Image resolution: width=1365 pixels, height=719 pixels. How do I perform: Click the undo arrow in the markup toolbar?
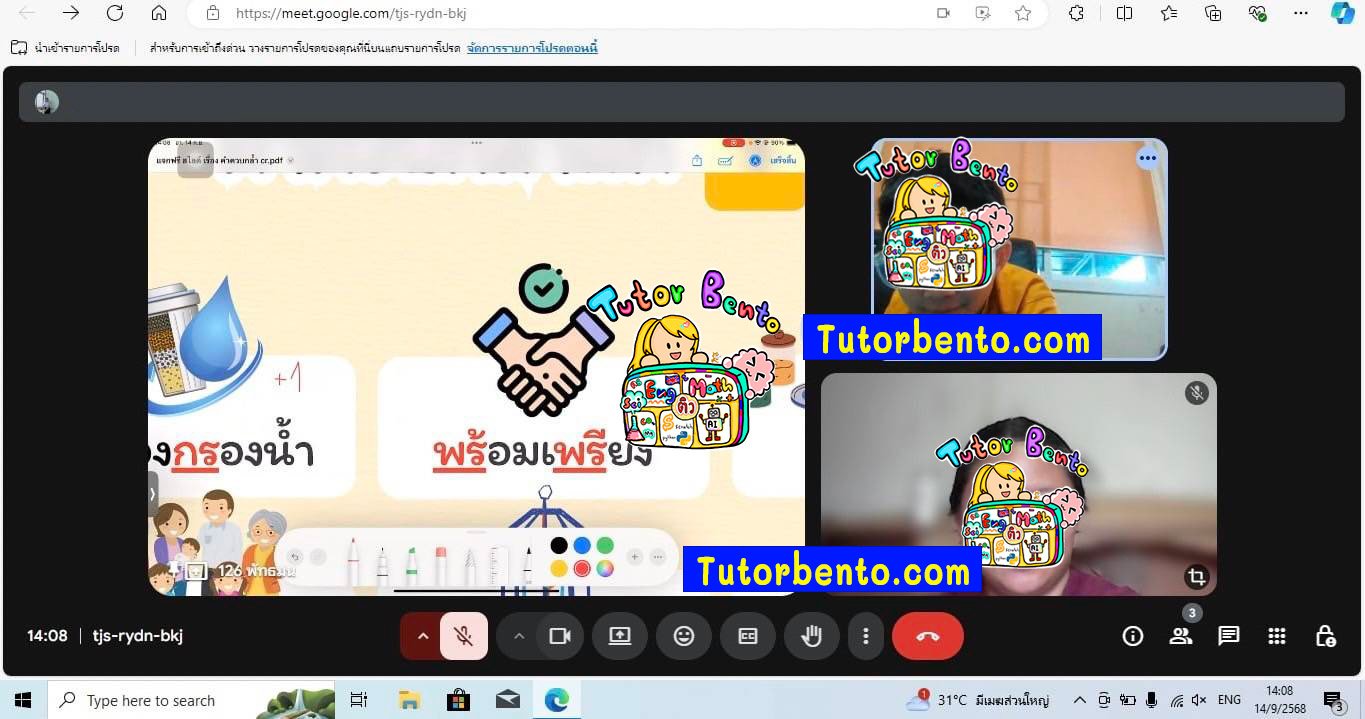pyautogui.click(x=294, y=557)
